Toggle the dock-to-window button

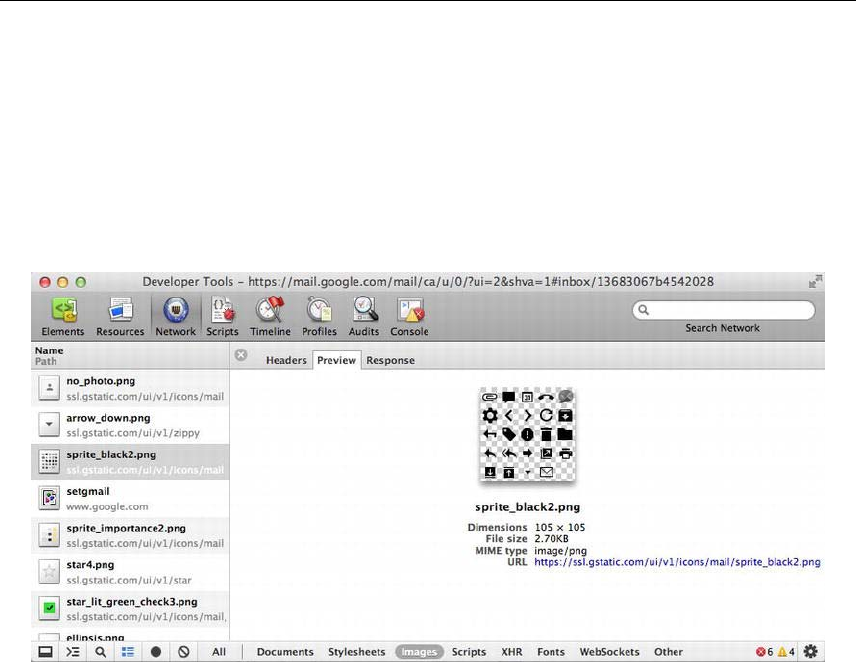(x=45, y=652)
